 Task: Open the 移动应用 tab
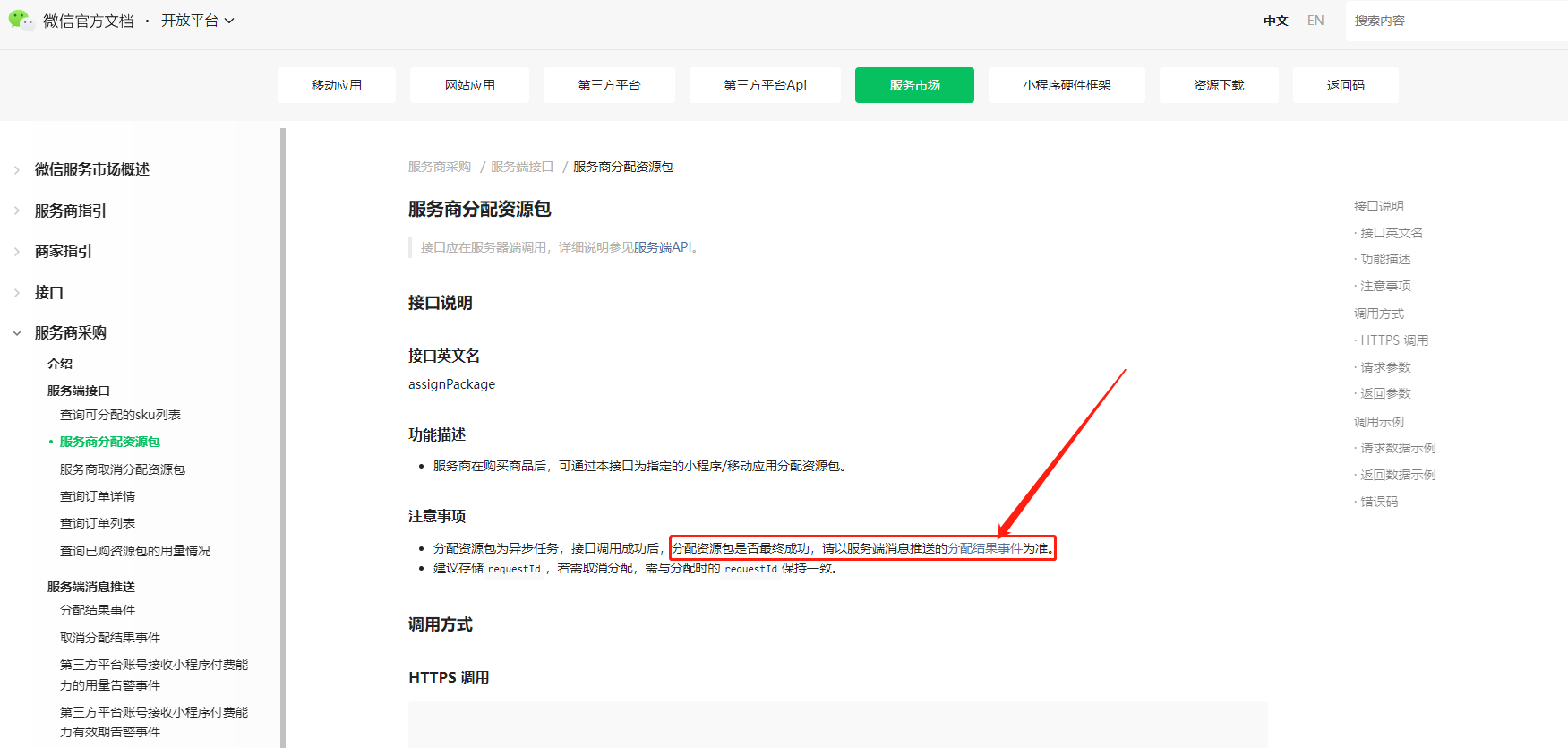[337, 85]
